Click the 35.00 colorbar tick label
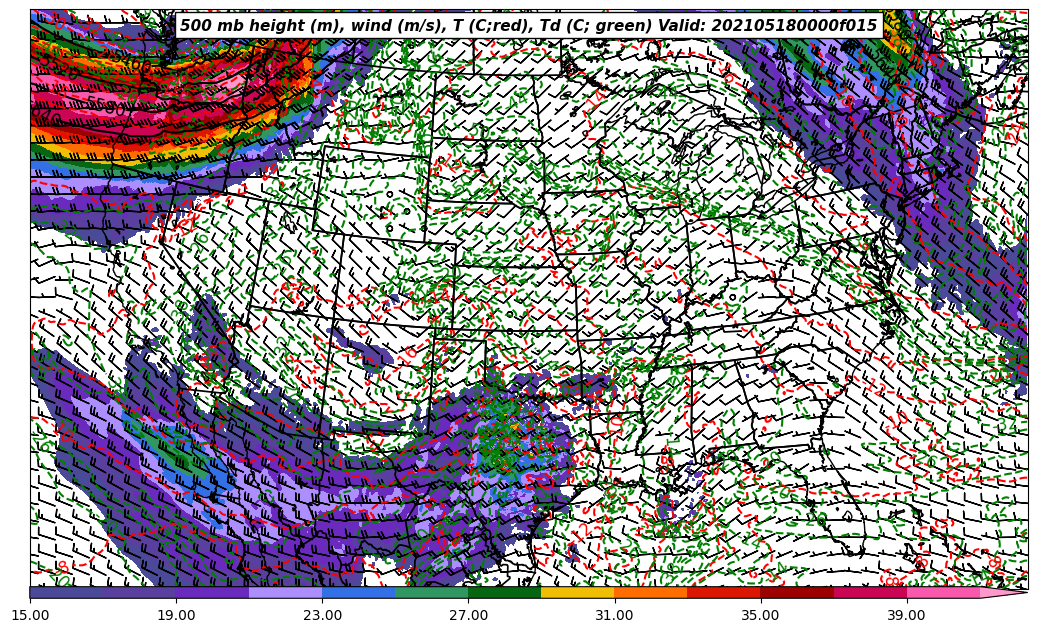The image size is (1037, 632). [760, 615]
